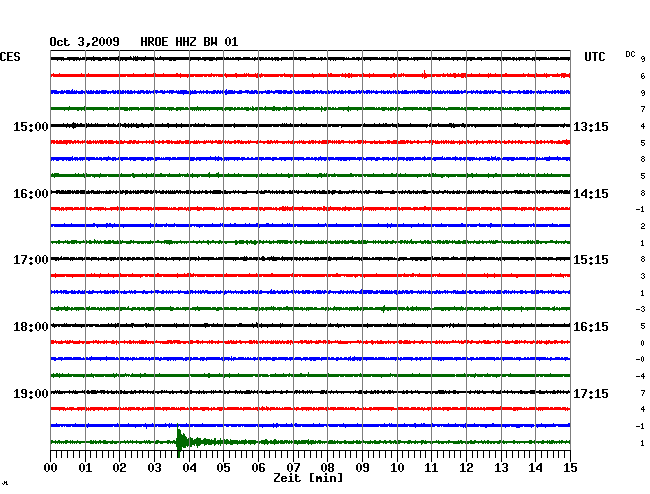Click the "DC" column header

630,54
